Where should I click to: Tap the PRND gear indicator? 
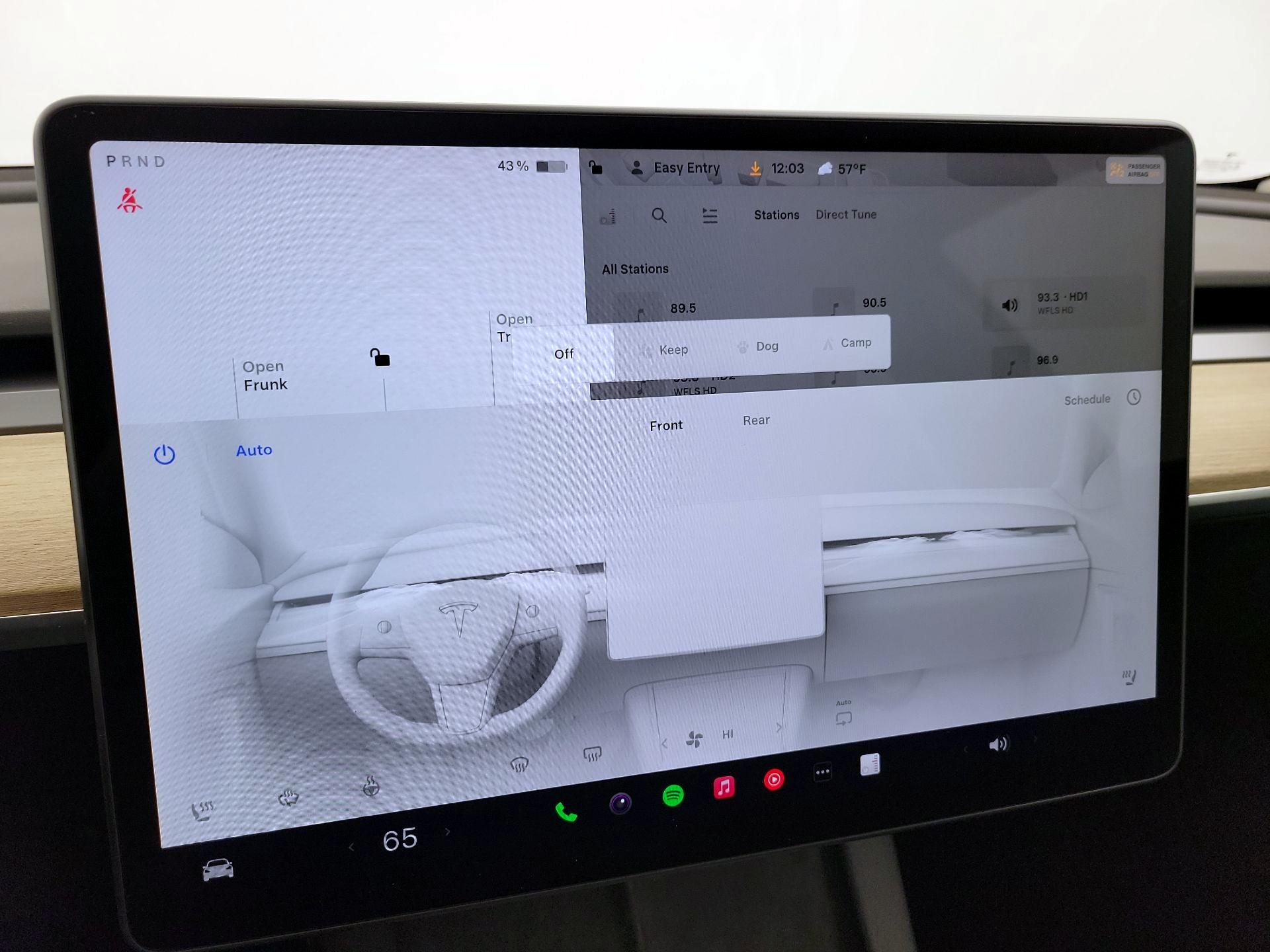tap(136, 161)
